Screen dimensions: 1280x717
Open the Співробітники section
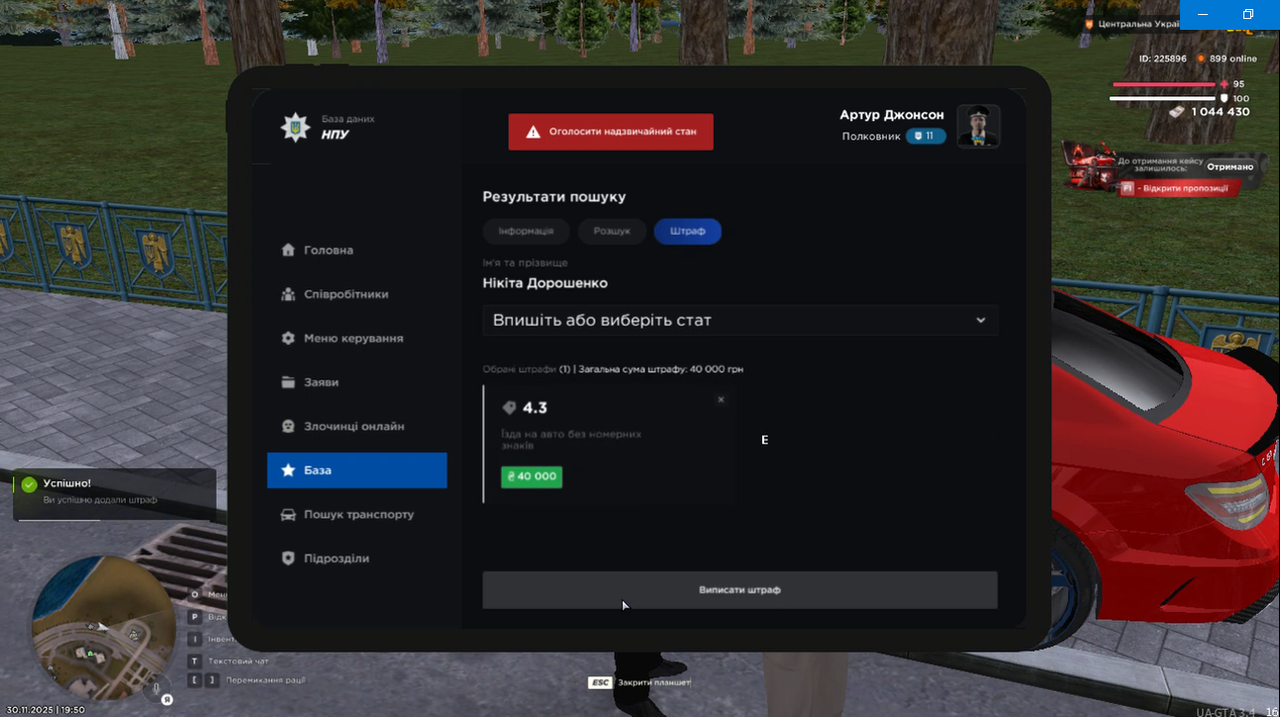[x=357, y=294]
